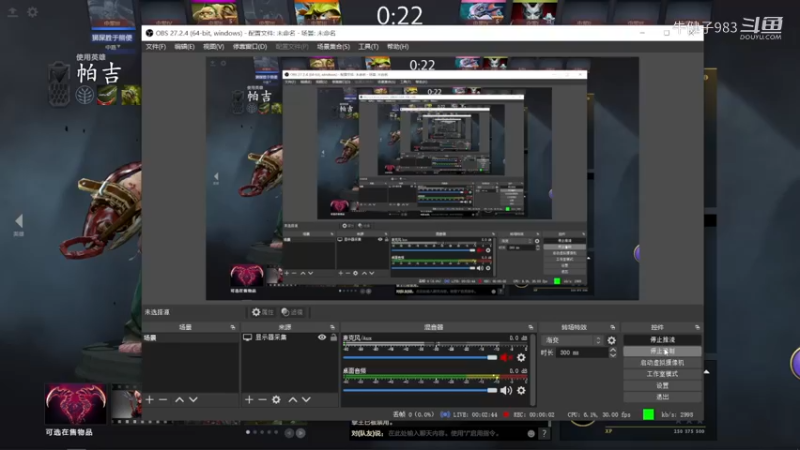800x450 pixels.
Task: Click the 可选在售物品 label in Dota 2
Action: click(69, 432)
